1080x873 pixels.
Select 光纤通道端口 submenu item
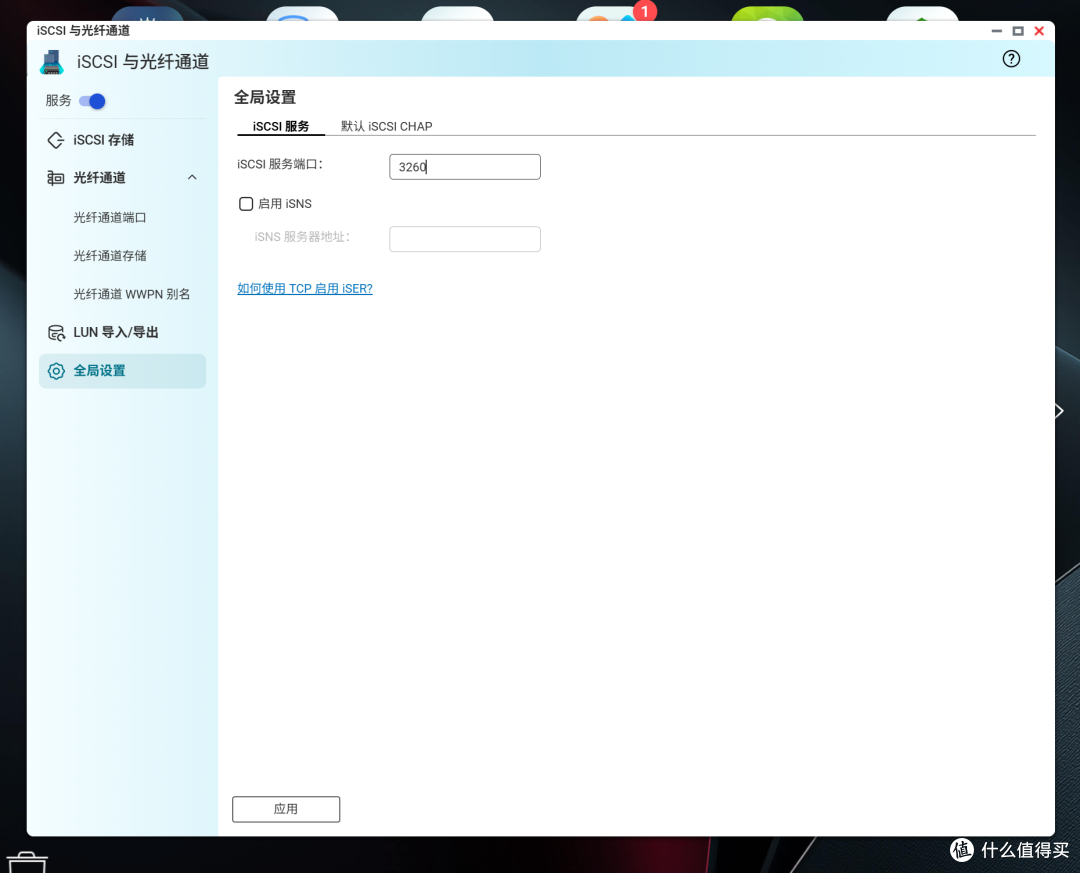[110, 218]
